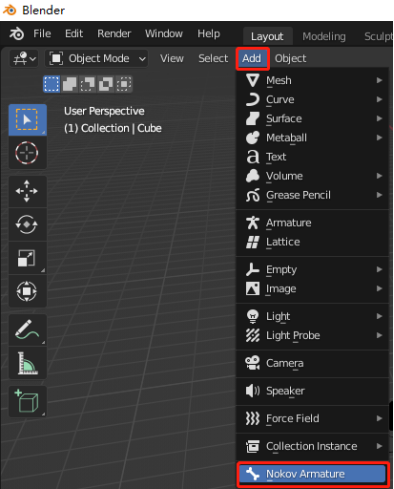Choose the Annotate pencil tool

click(27, 330)
